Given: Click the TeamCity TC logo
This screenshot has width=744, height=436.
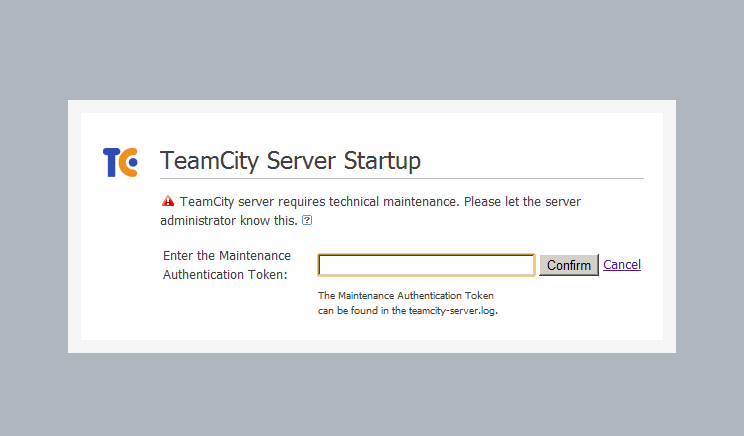Looking at the screenshot, I should point(121,162).
